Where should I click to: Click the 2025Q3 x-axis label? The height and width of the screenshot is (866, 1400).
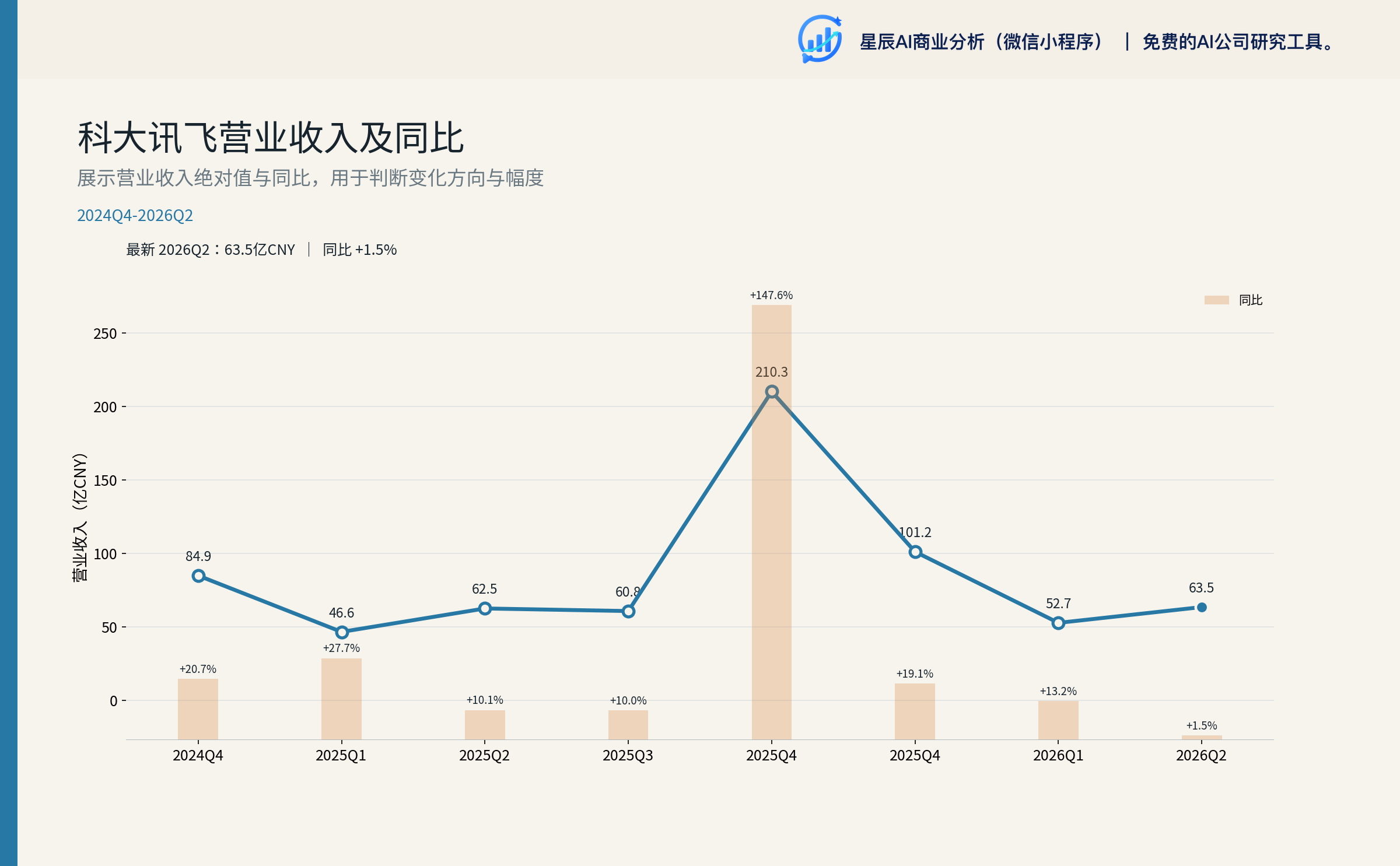pyautogui.click(x=628, y=756)
